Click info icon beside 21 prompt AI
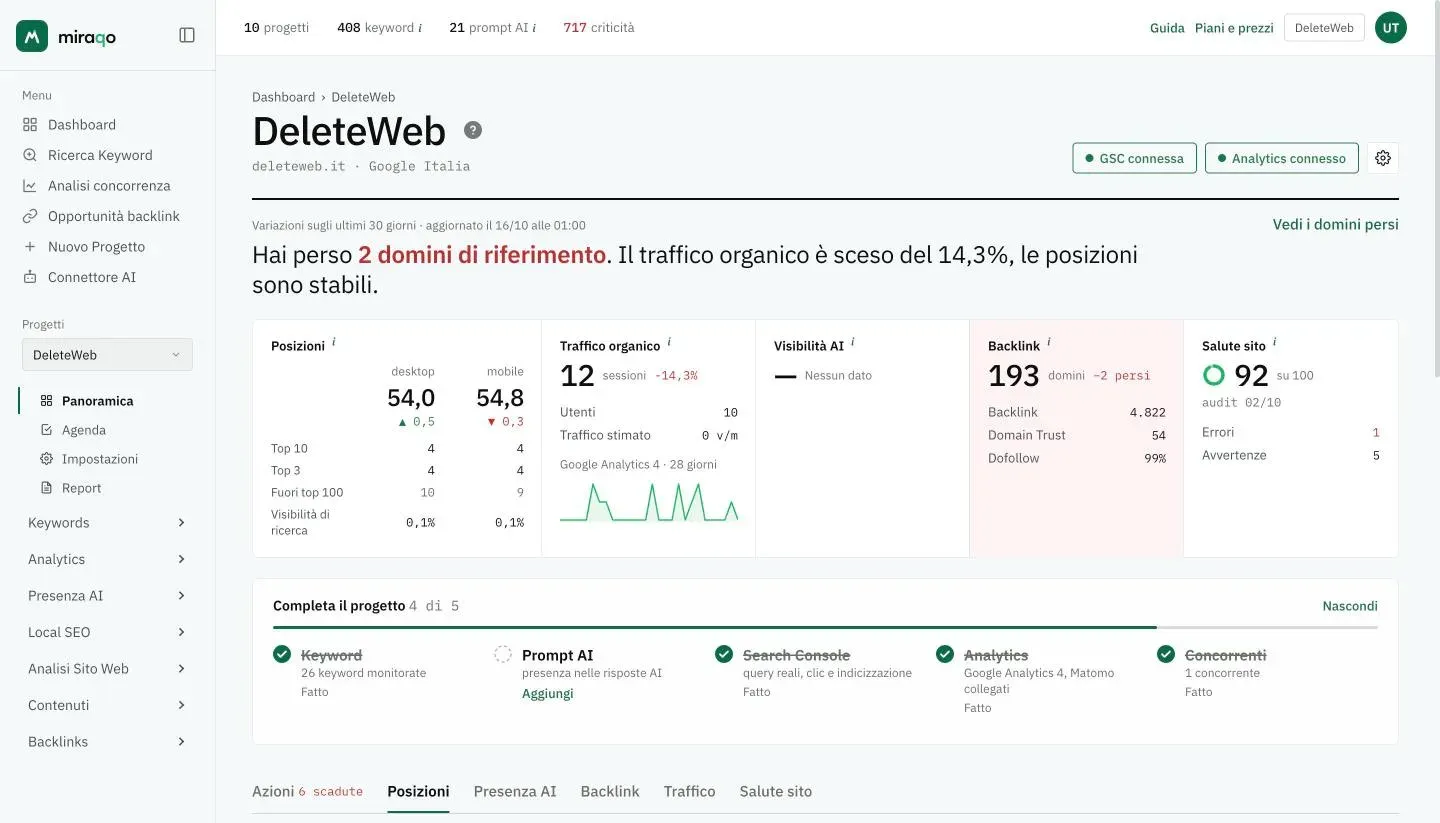1440x823 pixels. pos(534,28)
